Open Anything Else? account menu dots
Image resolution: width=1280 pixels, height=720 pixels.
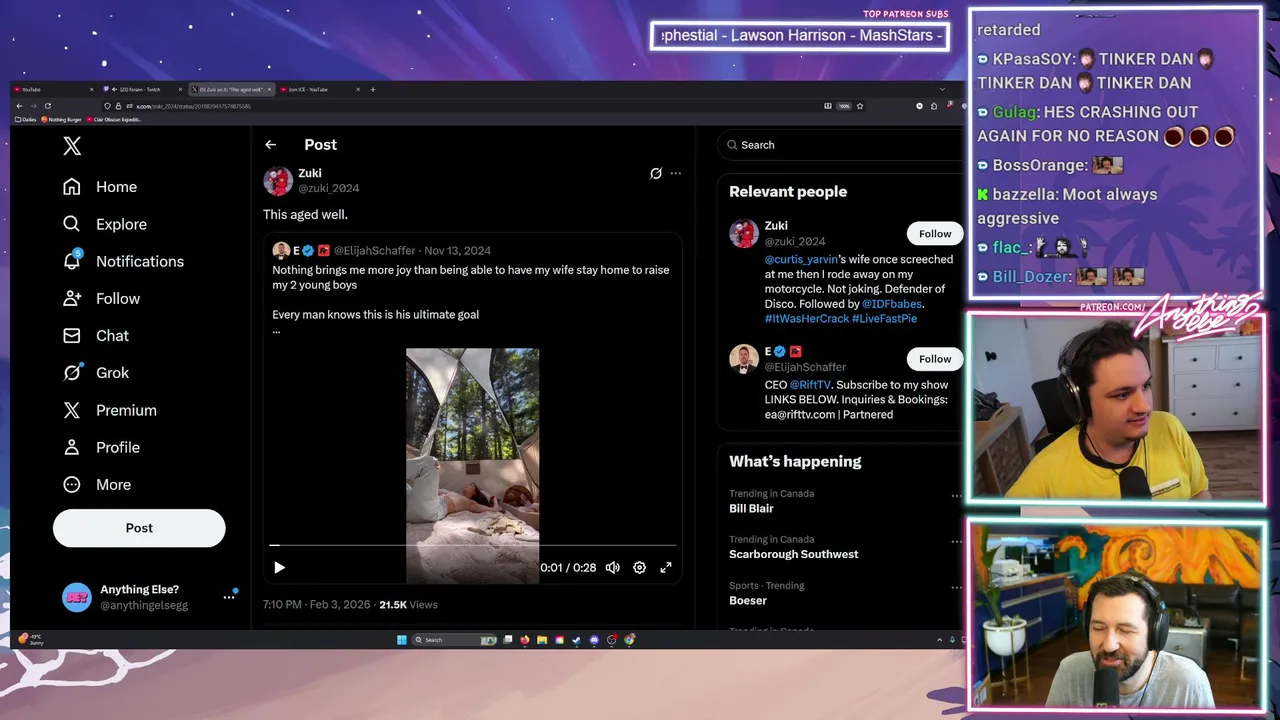tap(229, 597)
